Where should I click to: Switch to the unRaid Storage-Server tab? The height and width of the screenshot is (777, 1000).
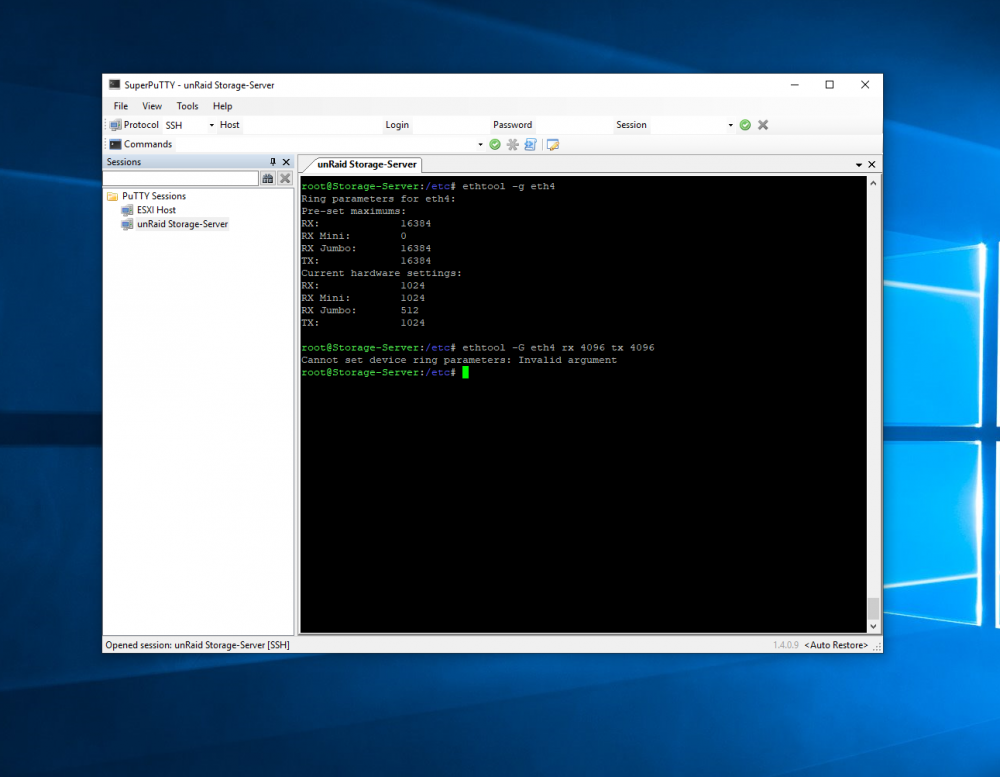(x=367, y=165)
